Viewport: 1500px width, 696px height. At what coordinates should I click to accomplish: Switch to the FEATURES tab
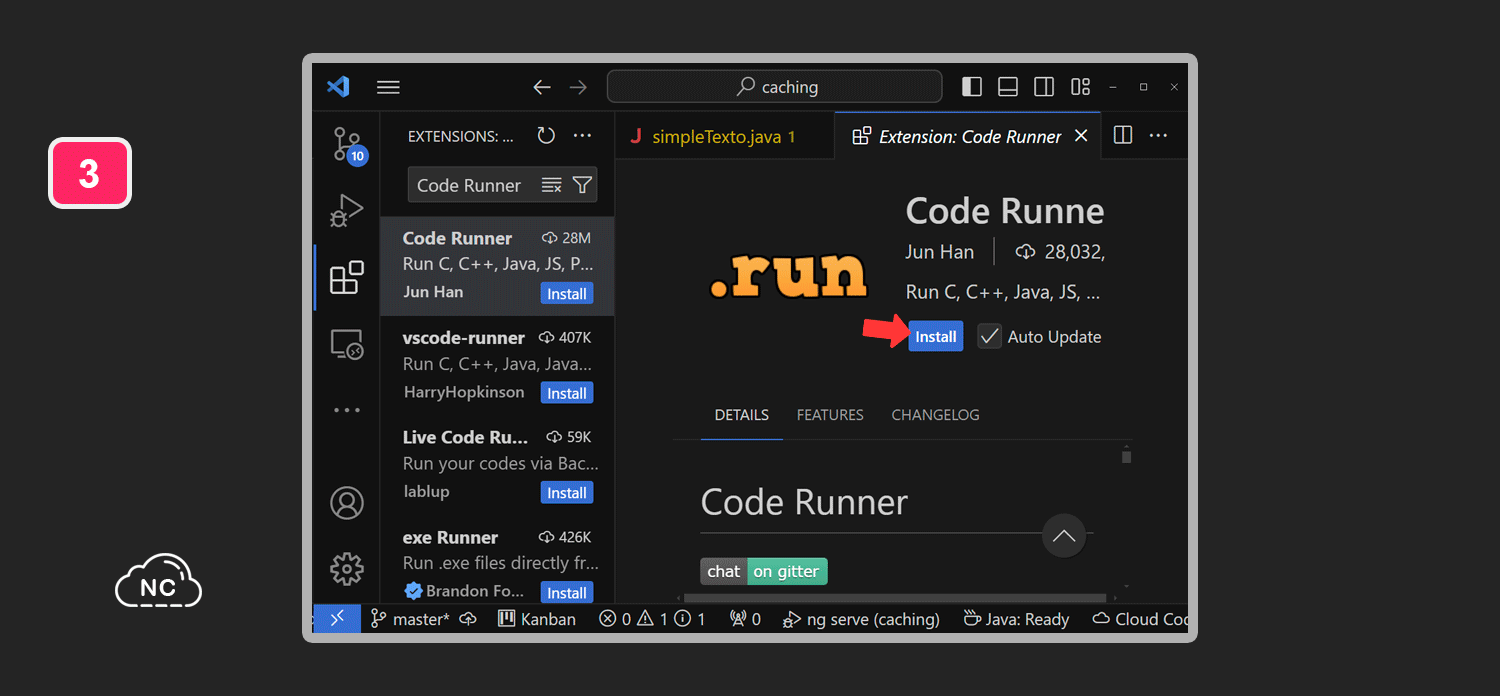point(830,415)
